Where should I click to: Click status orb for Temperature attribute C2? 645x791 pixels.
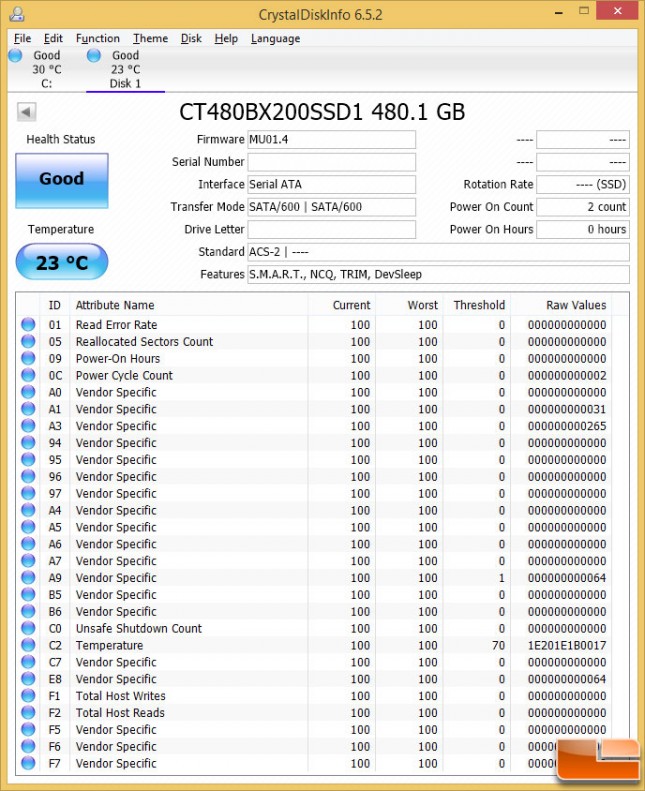click(28, 645)
